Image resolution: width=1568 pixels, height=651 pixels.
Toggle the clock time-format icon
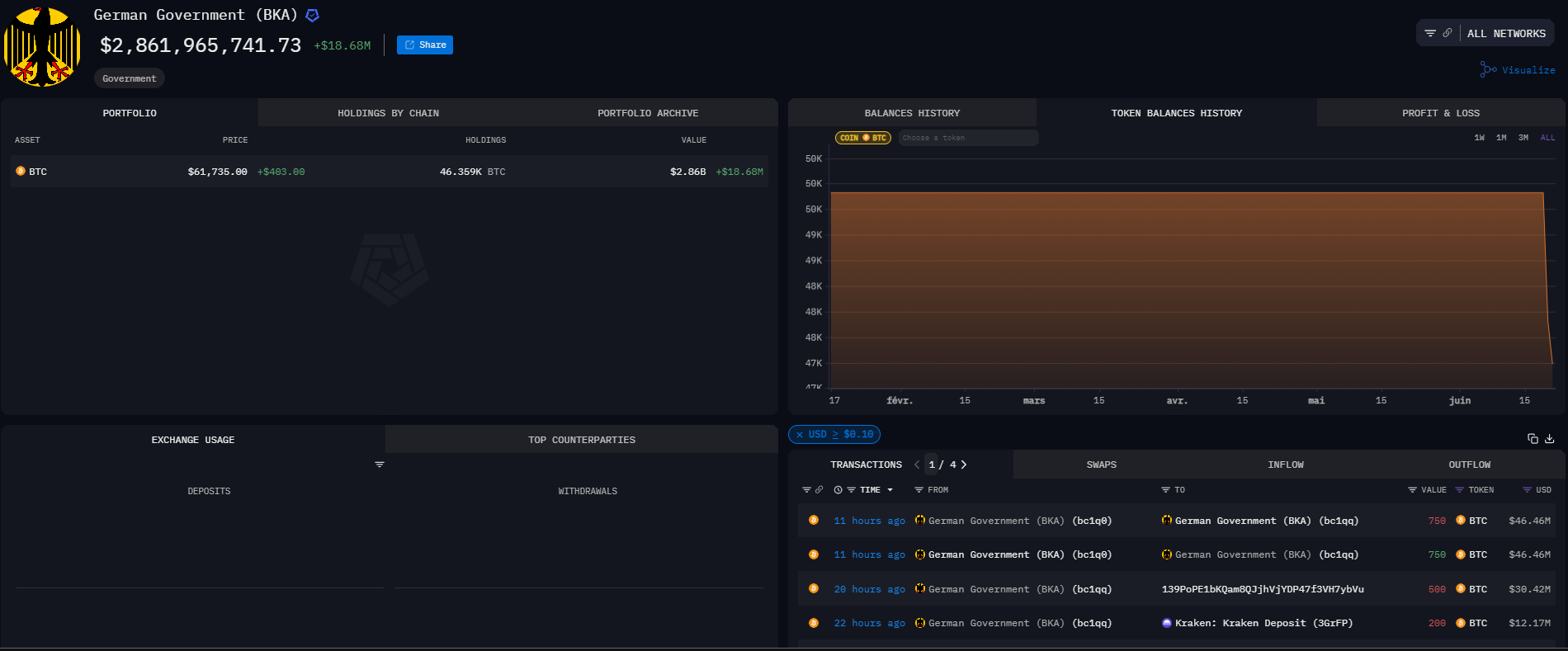[x=838, y=490]
